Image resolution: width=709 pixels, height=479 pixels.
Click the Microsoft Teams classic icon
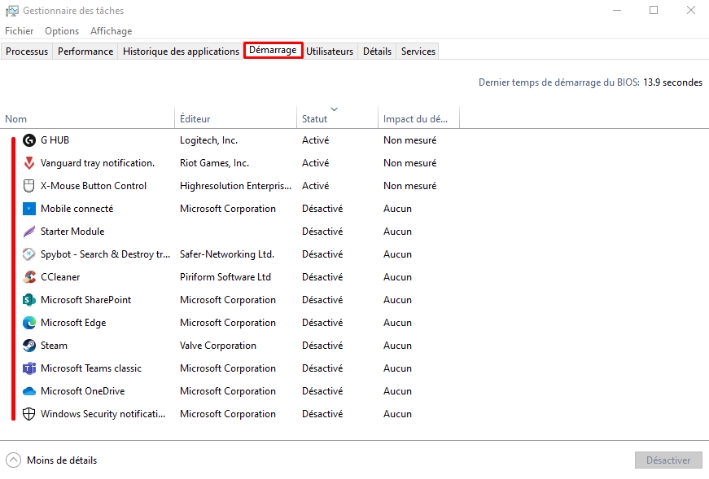point(29,369)
